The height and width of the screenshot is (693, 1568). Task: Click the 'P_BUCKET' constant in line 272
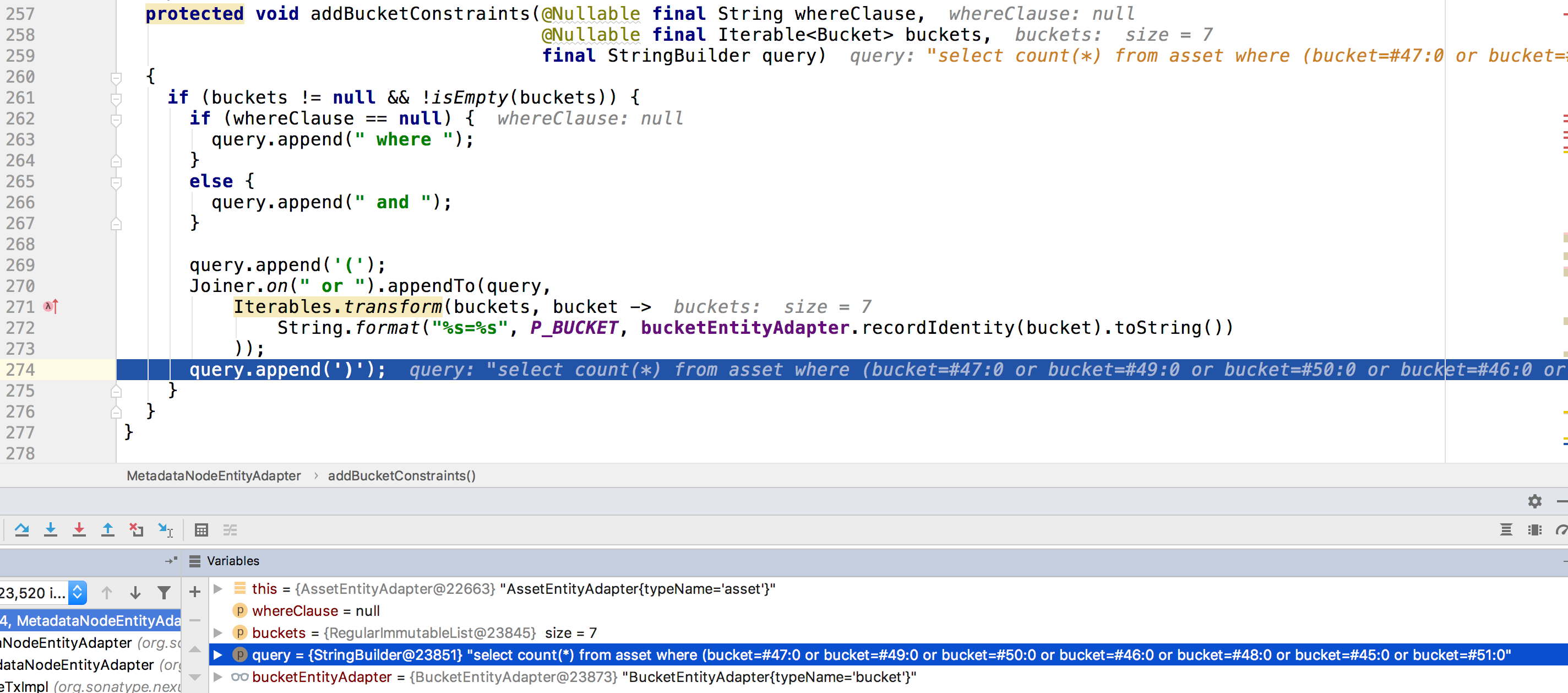[574, 328]
